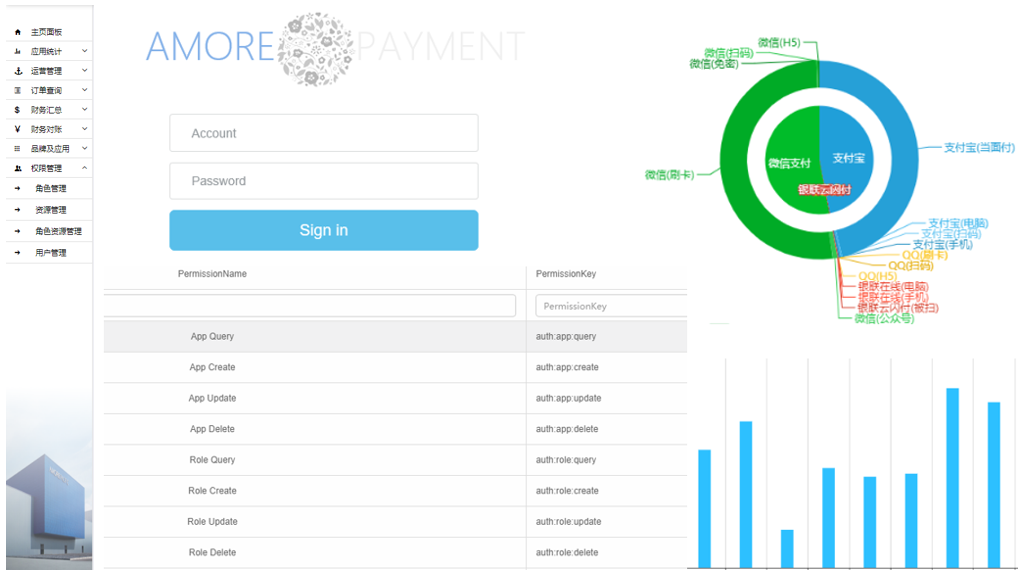Open the 资源管理 submenu item
This screenshot has width=1020, height=576.
coord(50,210)
